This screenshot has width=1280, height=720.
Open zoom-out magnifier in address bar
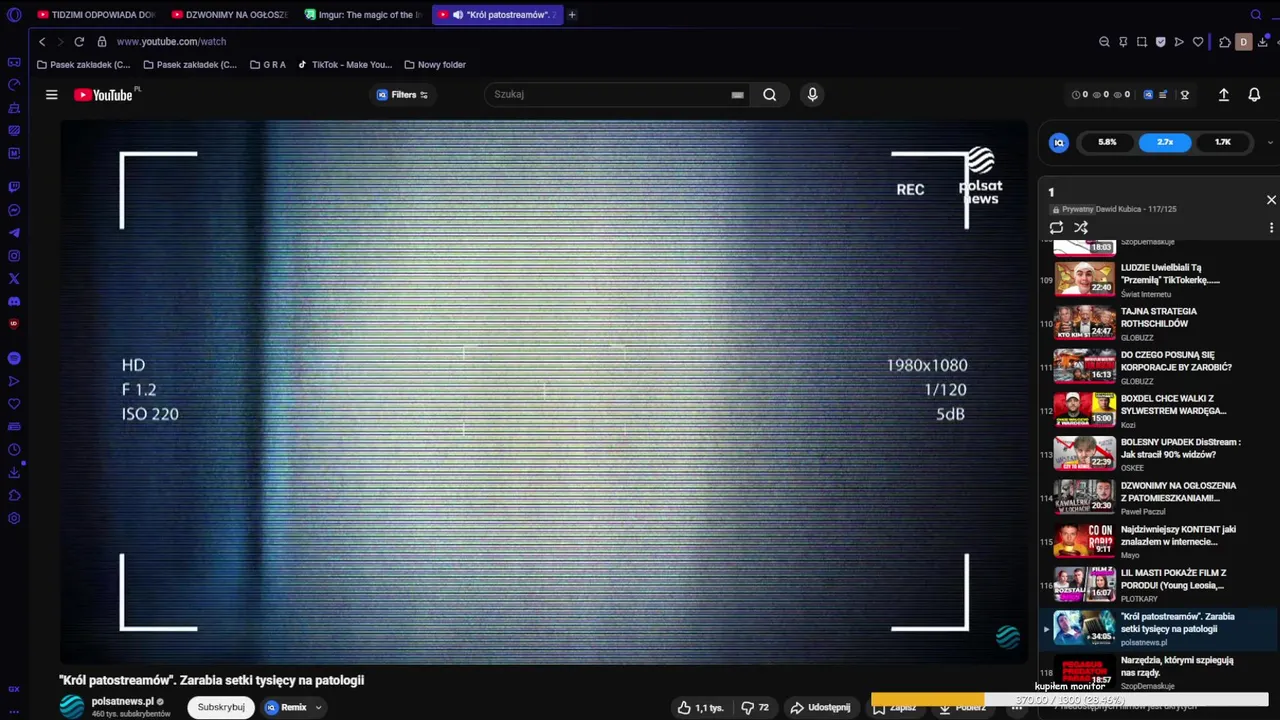pos(1104,42)
